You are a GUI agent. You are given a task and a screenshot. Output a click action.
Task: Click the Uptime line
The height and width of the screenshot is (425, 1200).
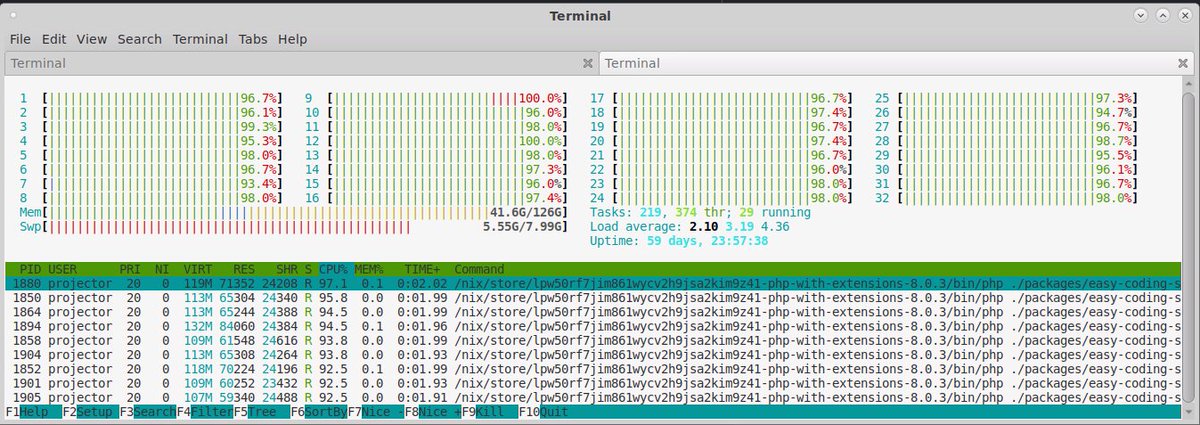tap(679, 241)
